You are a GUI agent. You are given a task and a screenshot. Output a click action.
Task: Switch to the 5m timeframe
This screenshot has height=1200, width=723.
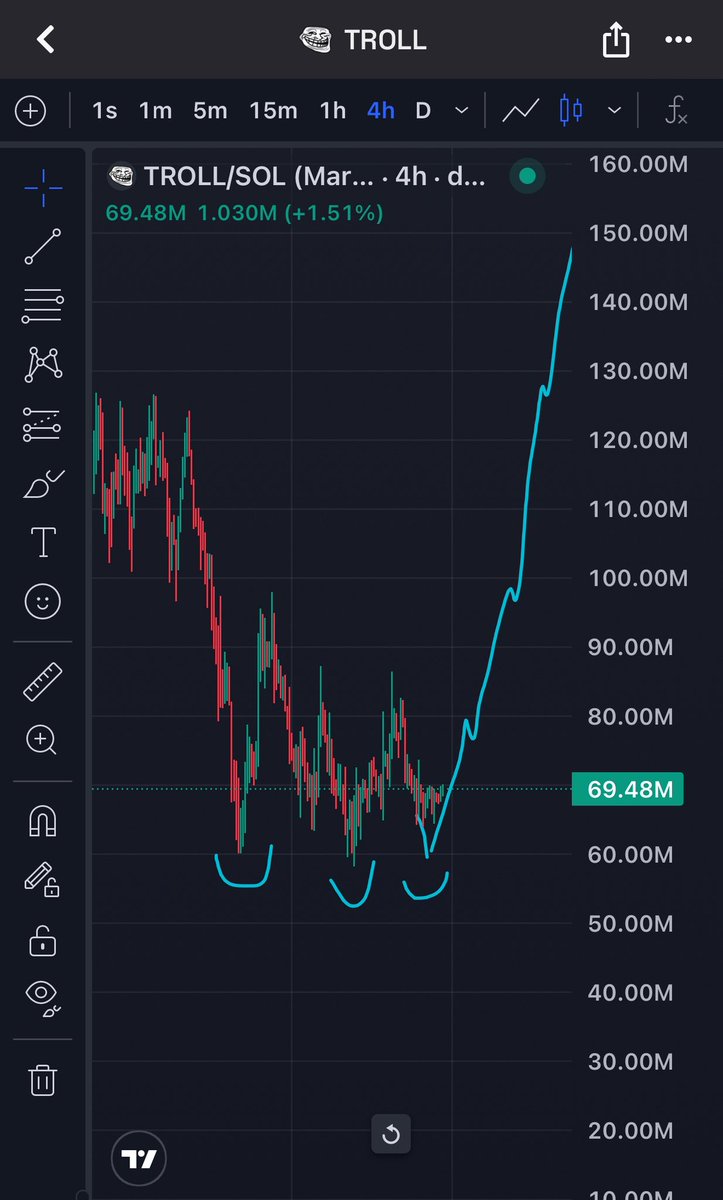coord(210,110)
